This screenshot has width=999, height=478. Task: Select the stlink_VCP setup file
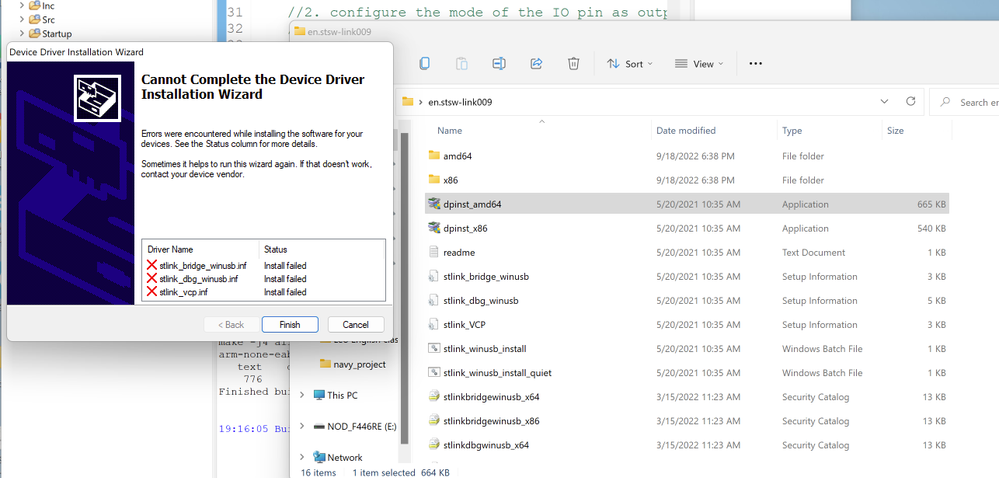click(x=687, y=325)
